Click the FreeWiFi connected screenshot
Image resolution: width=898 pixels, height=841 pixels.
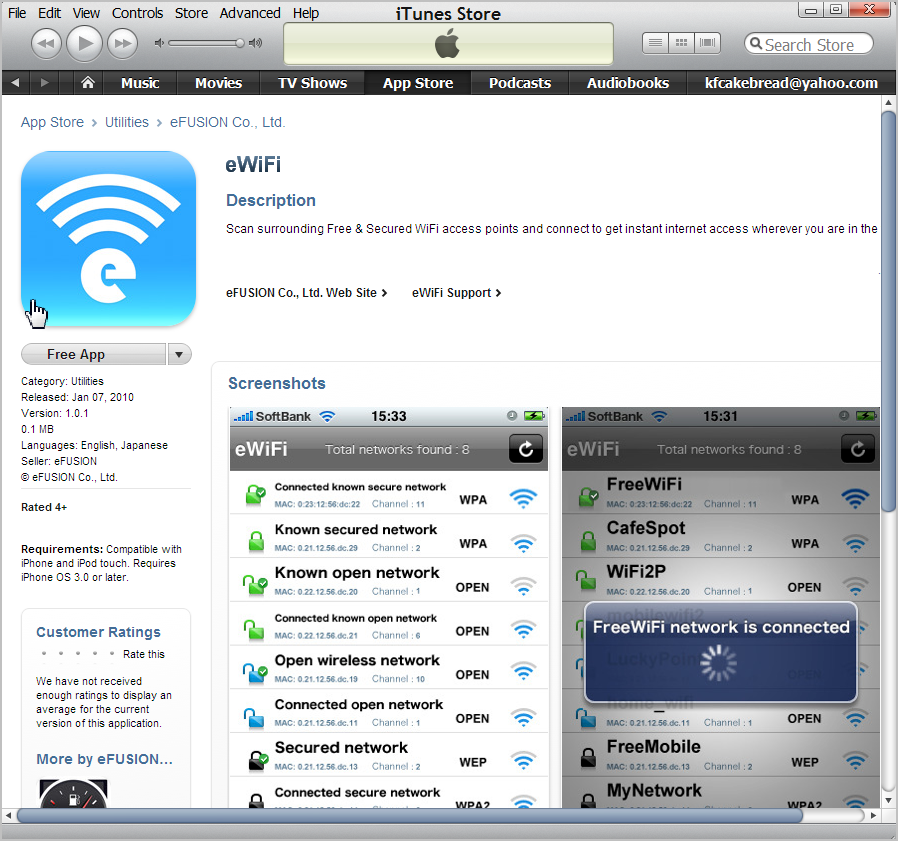[720, 607]
